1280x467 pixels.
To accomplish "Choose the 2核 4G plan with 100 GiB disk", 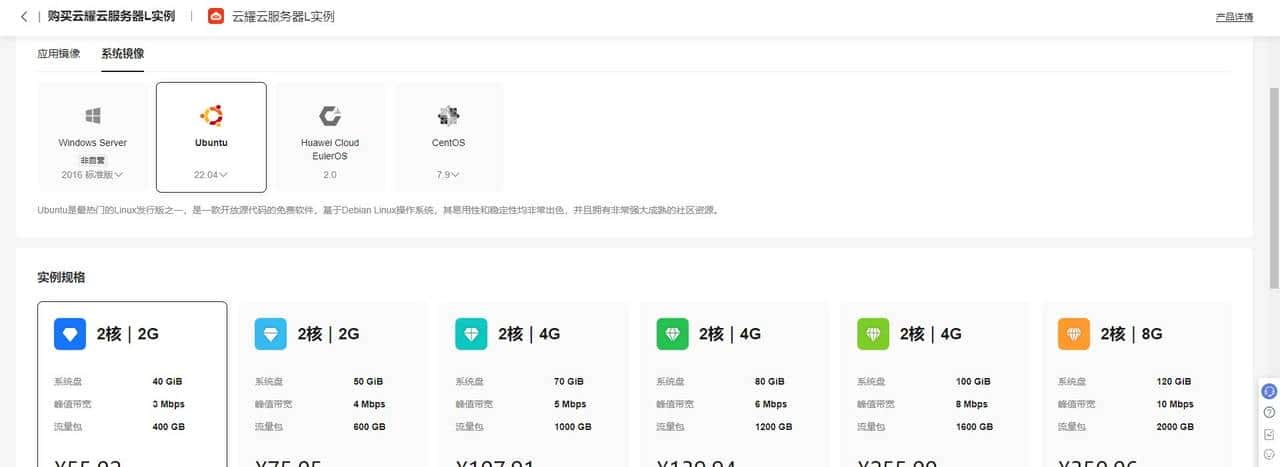I will click(936, 384).
